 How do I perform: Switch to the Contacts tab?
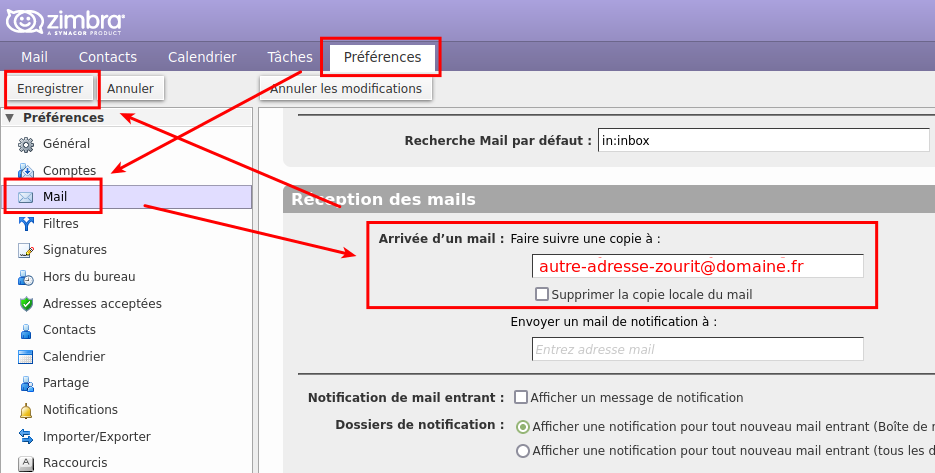click(108, 57)
